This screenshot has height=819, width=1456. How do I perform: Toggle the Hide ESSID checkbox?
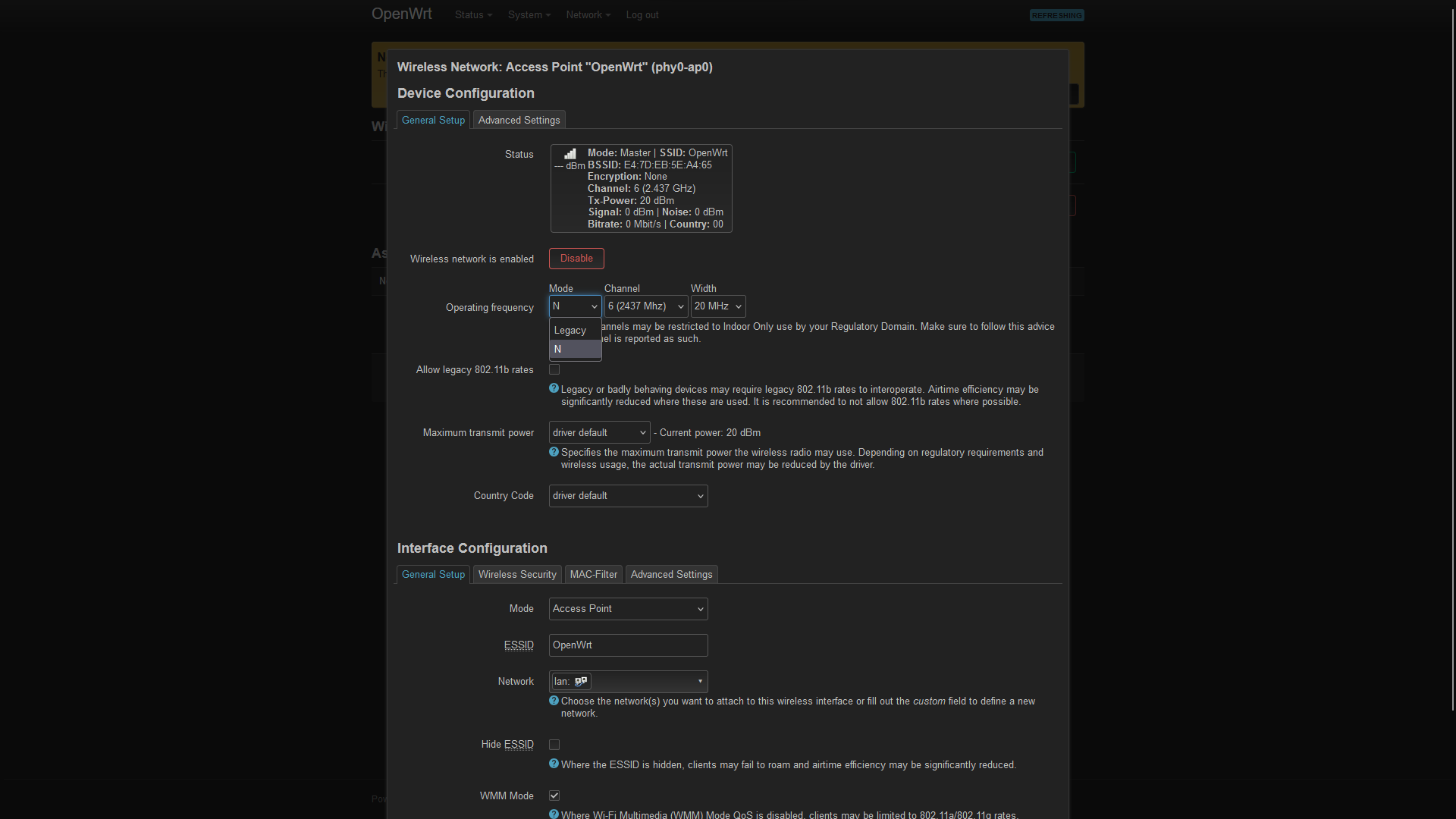[x=554, y=745]
